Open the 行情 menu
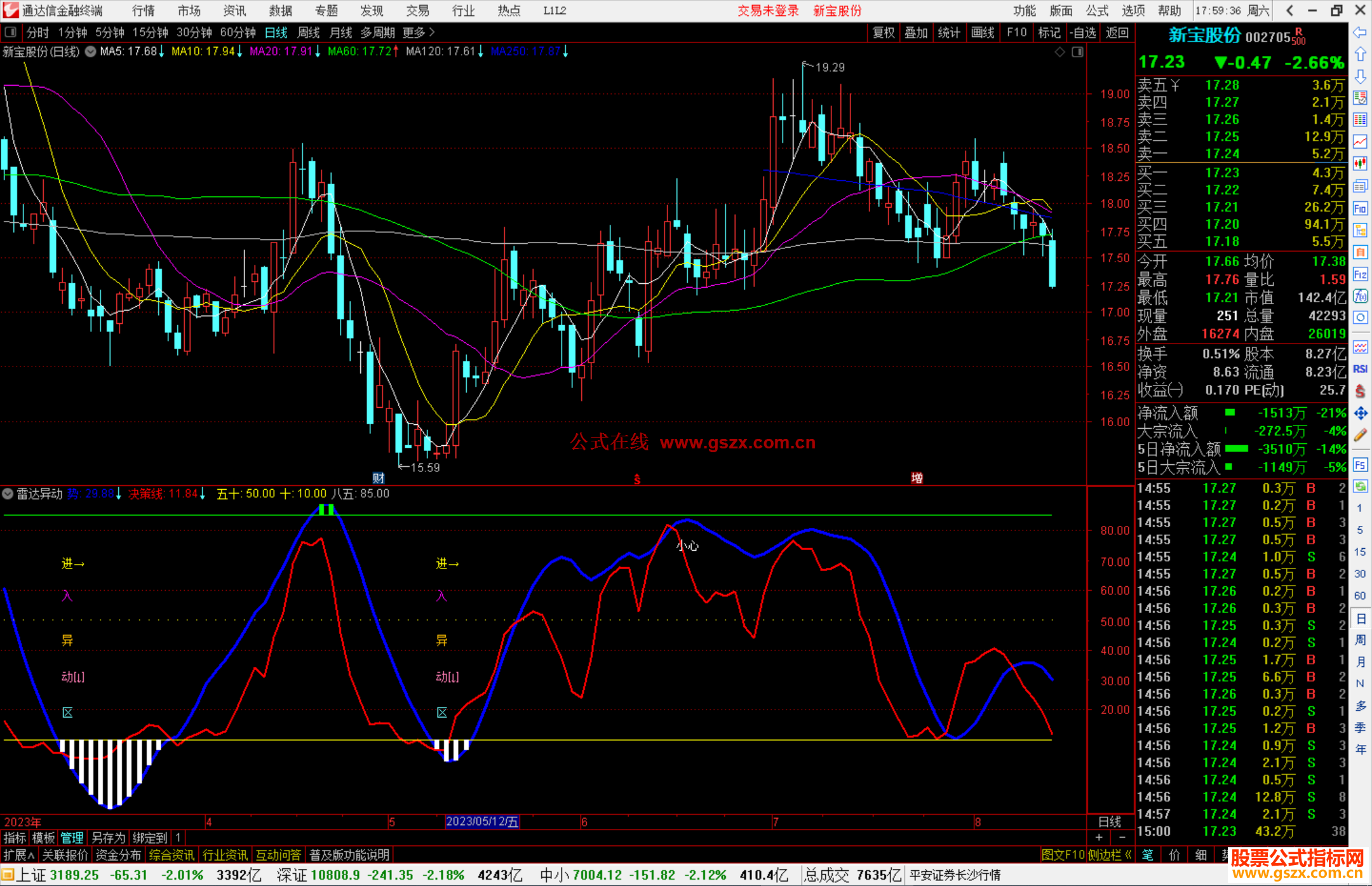This screenshot has height=886, width=1372. pyautogui.click(x=144, y=11)
